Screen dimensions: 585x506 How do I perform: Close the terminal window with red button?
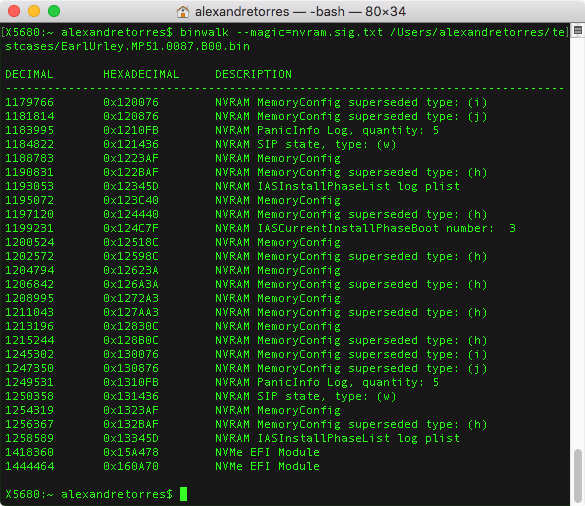point(14,11)
